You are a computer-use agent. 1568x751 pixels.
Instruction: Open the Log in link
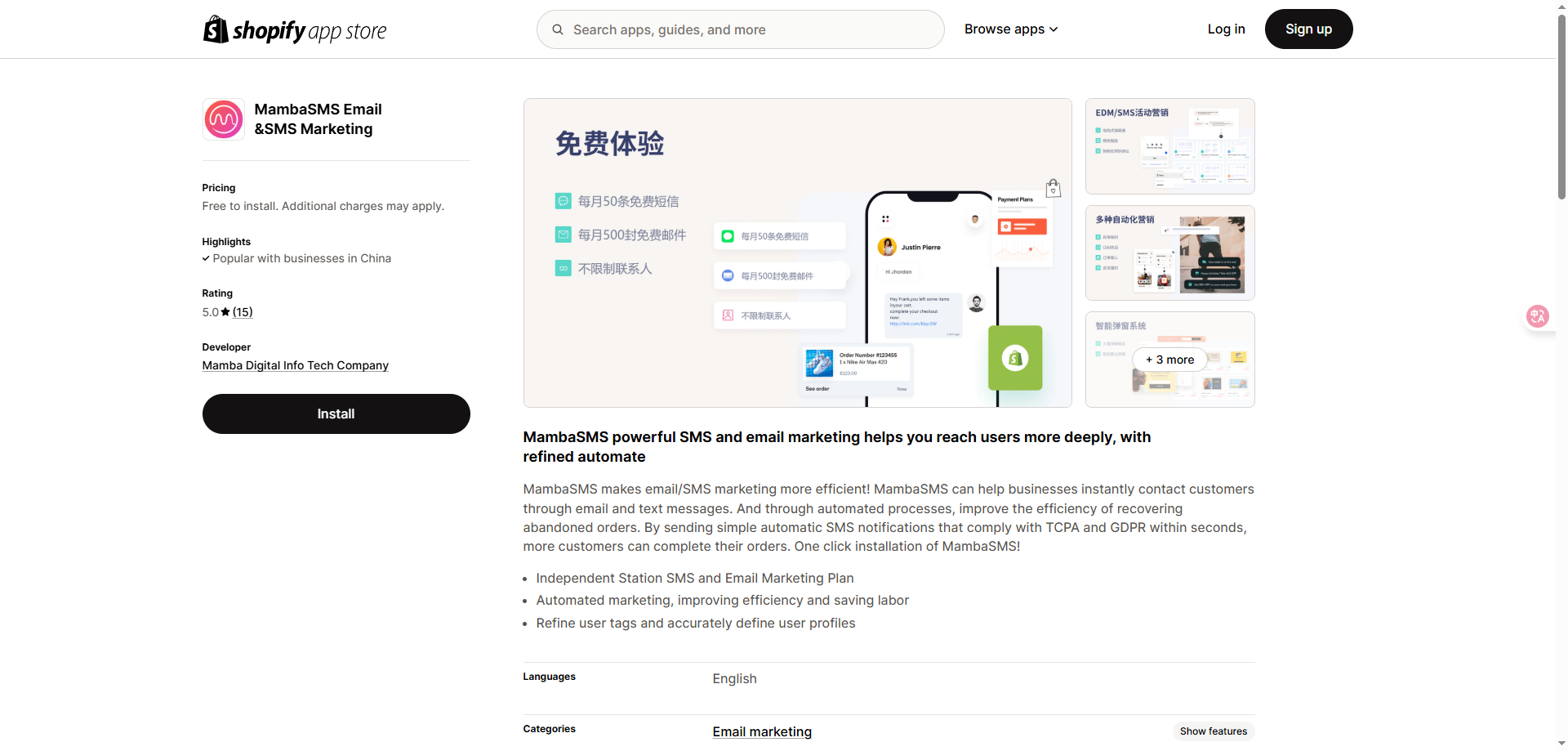coord(1226,29)
